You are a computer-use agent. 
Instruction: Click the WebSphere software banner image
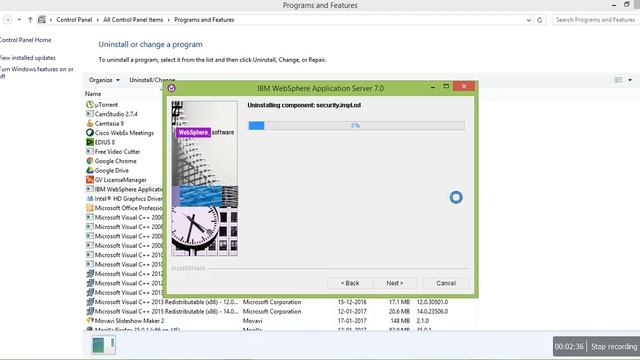(x=204, y=178)
